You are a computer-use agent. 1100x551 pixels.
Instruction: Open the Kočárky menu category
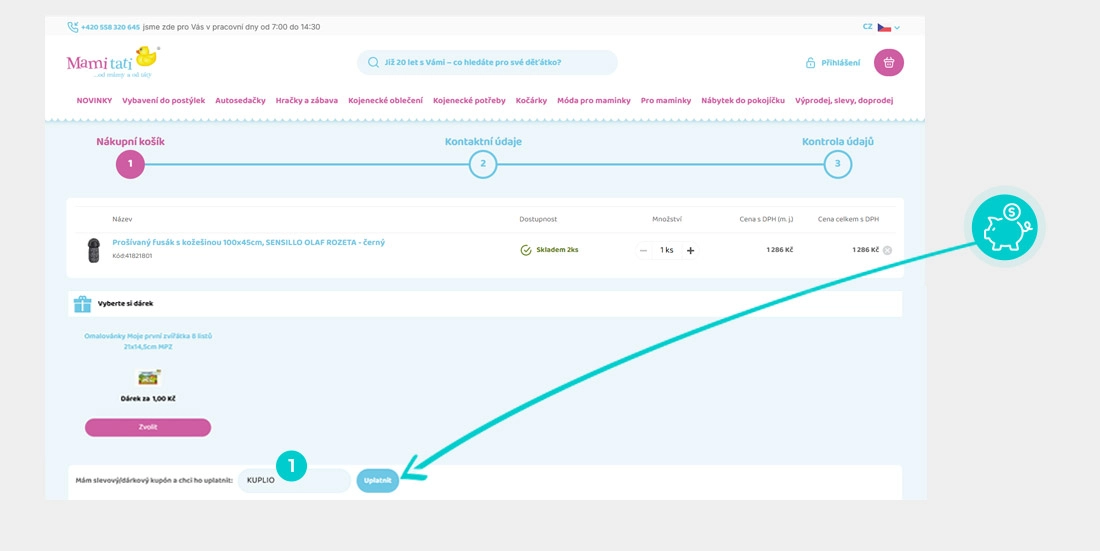pos(531,100)
